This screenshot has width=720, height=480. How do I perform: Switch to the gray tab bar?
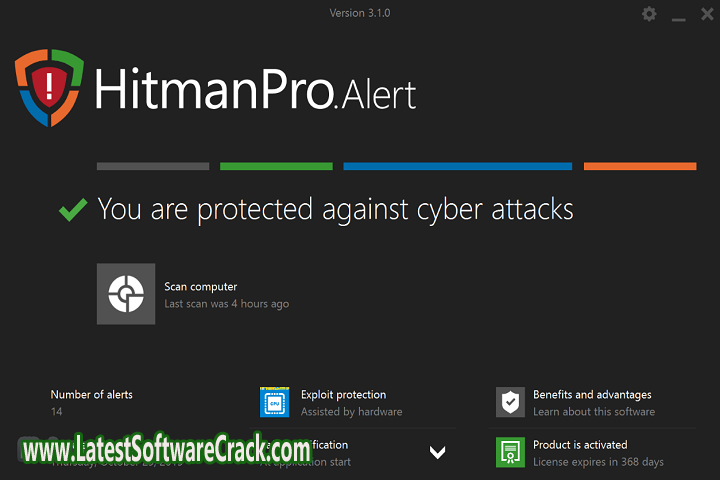click(153, 166)
